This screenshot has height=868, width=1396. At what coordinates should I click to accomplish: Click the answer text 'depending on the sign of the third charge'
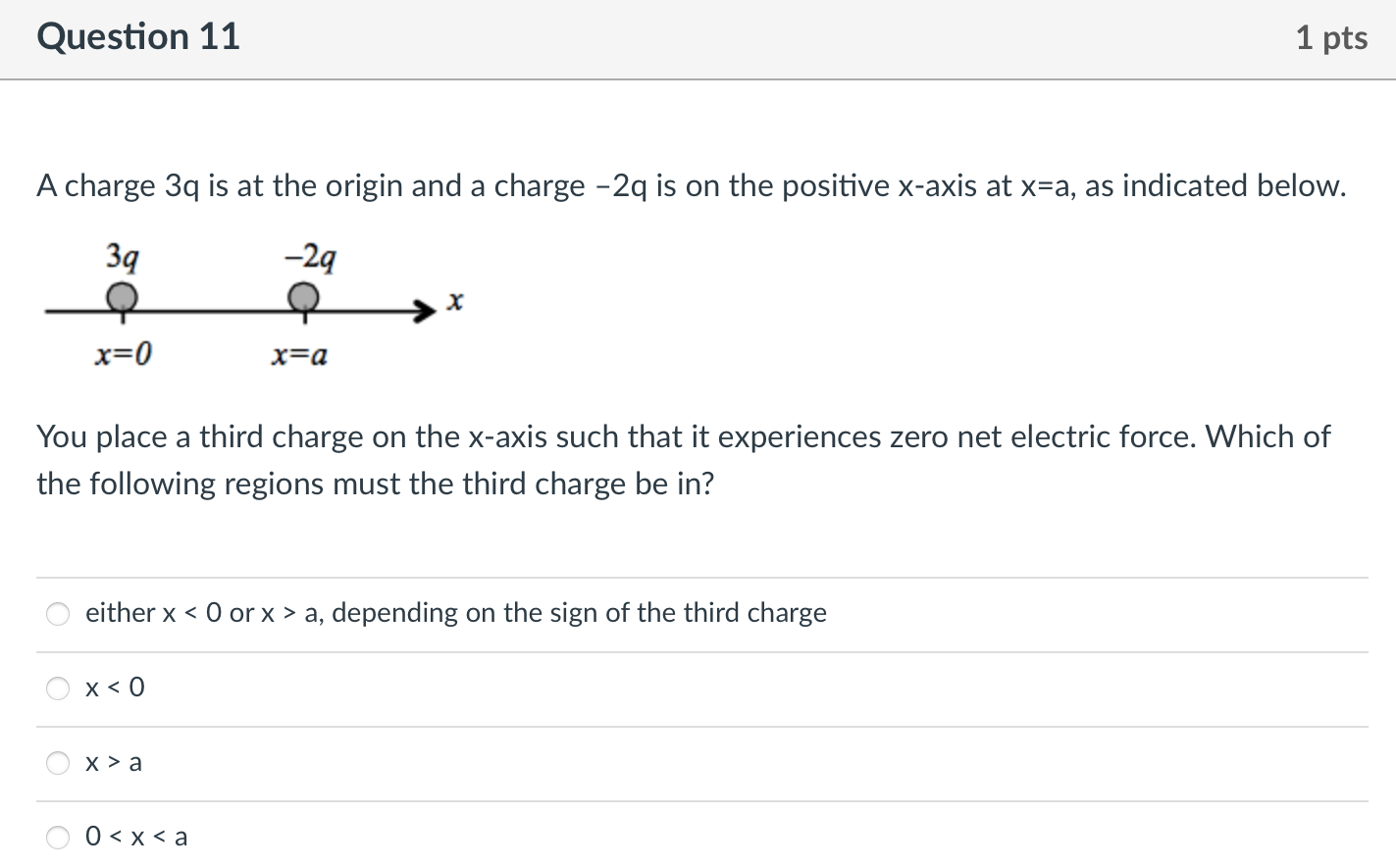pyautogui.click(x=579, y=613)
